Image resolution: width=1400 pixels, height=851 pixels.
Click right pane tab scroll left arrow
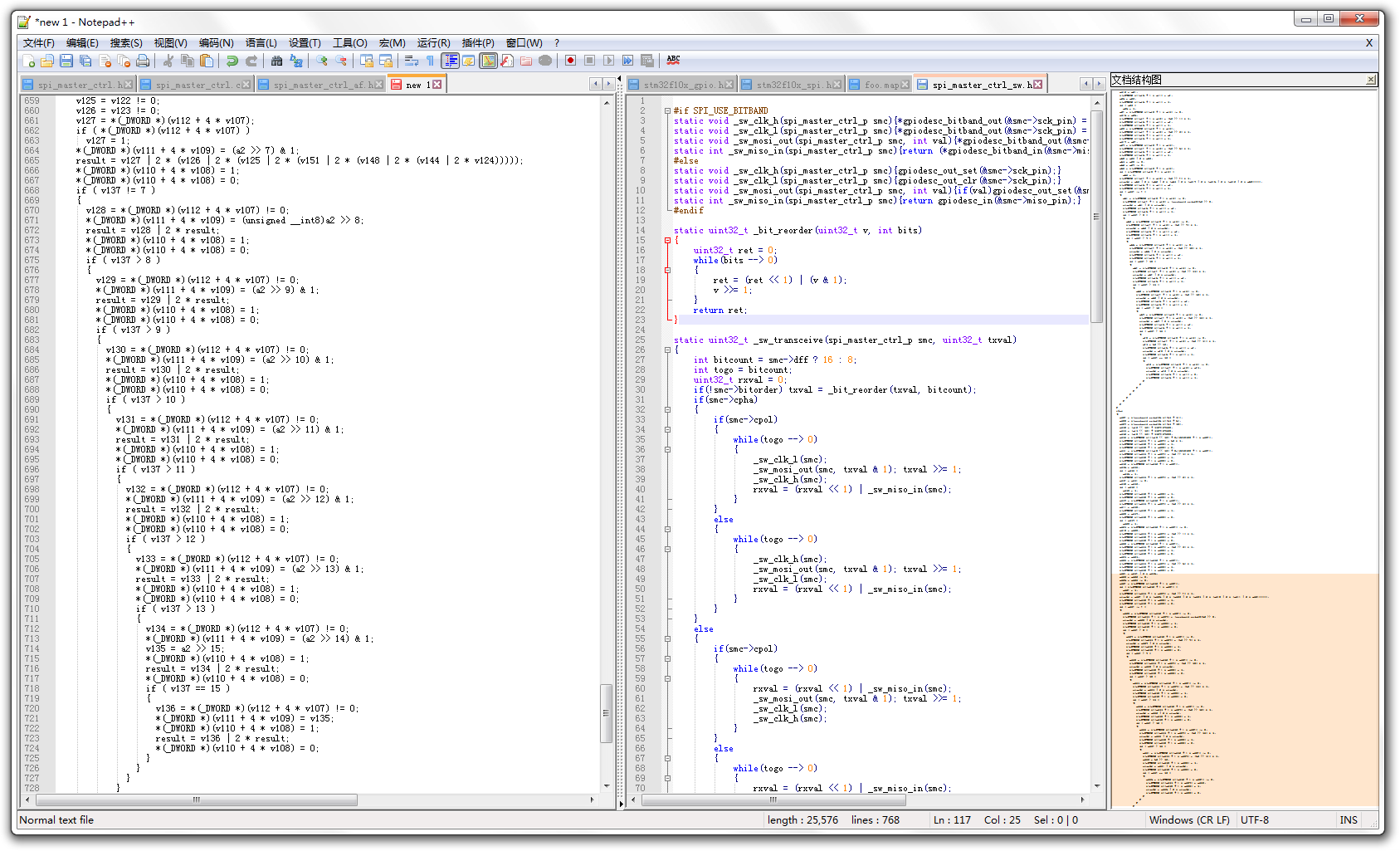pos(1085,84)
